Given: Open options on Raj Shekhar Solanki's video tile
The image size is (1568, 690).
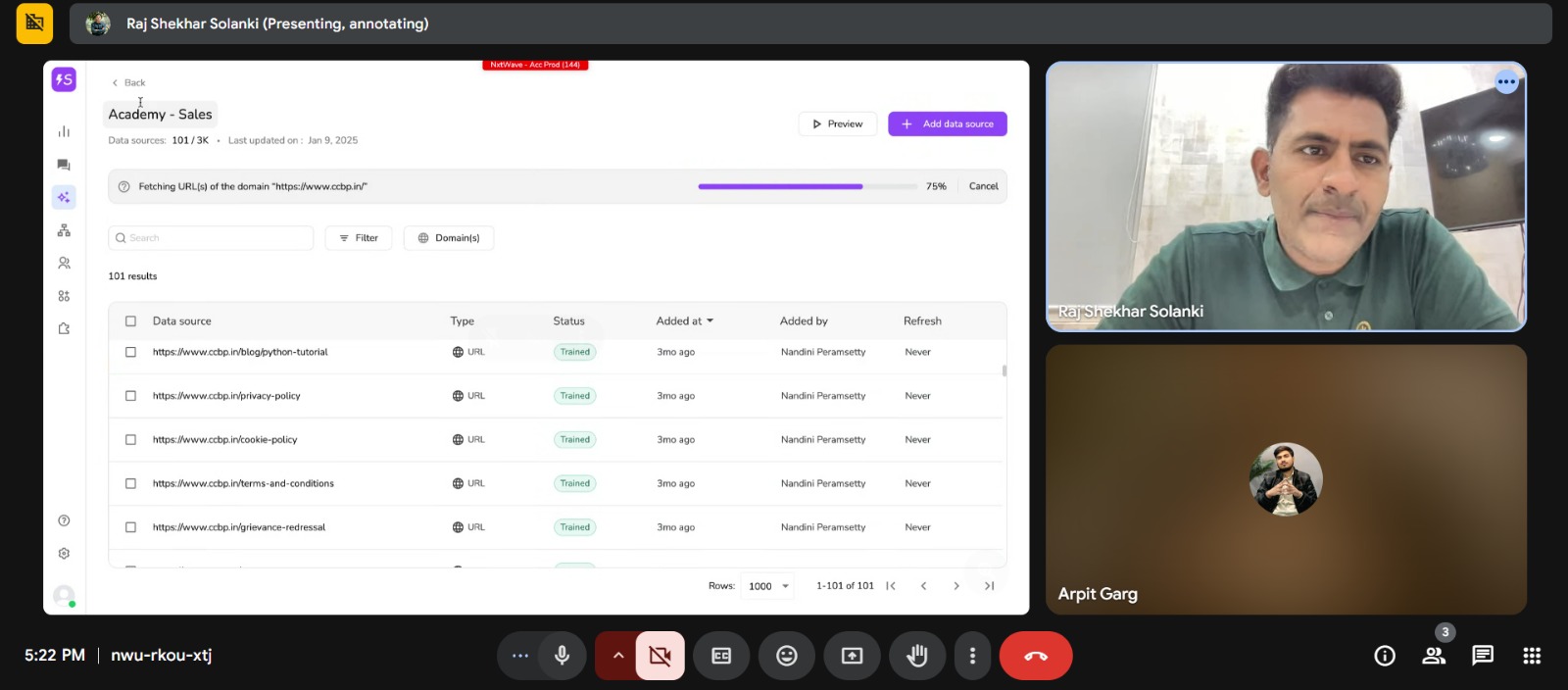Looking at the screenshot, I should coord(1507,82).
